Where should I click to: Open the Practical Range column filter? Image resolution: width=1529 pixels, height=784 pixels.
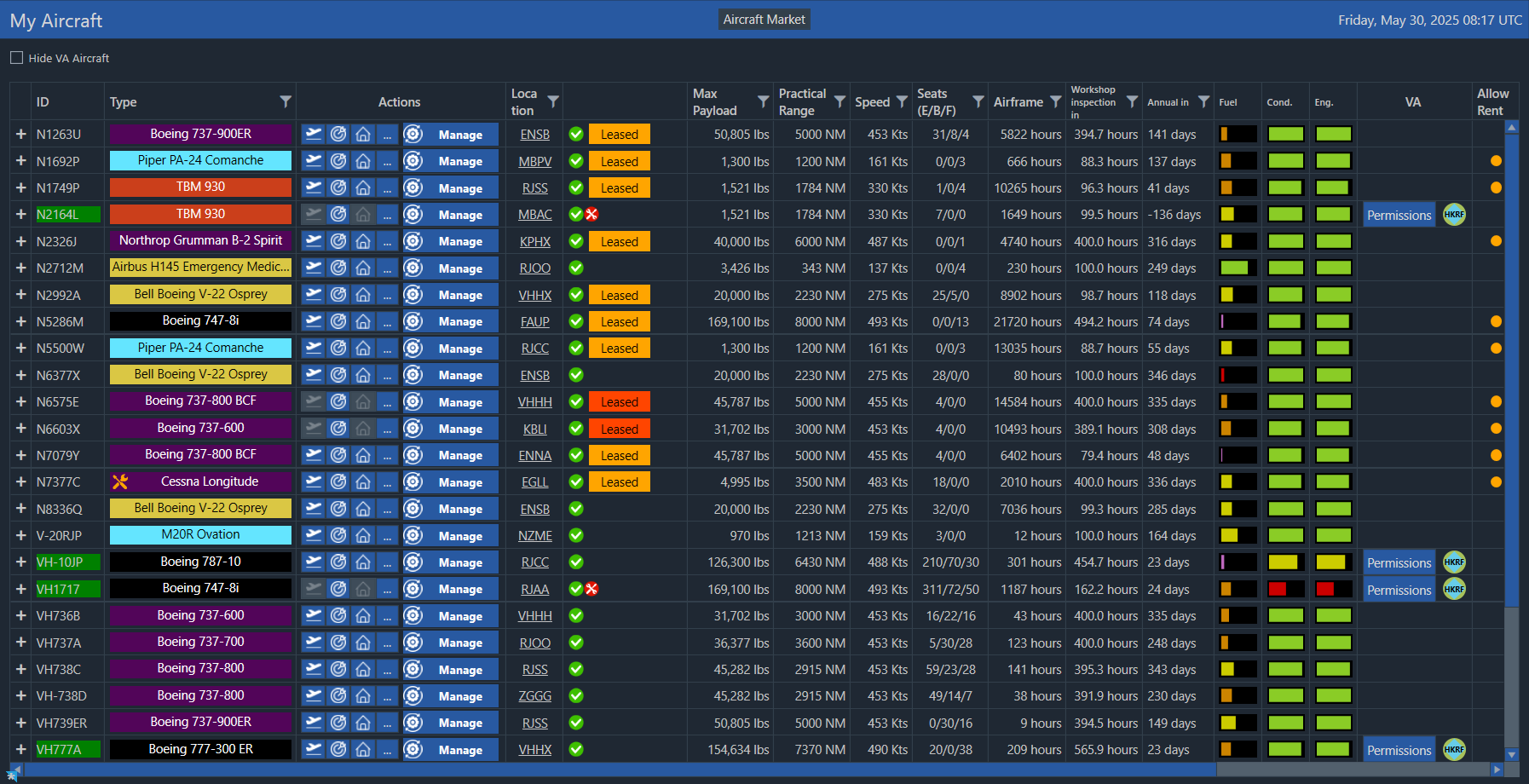click(840, 101)
